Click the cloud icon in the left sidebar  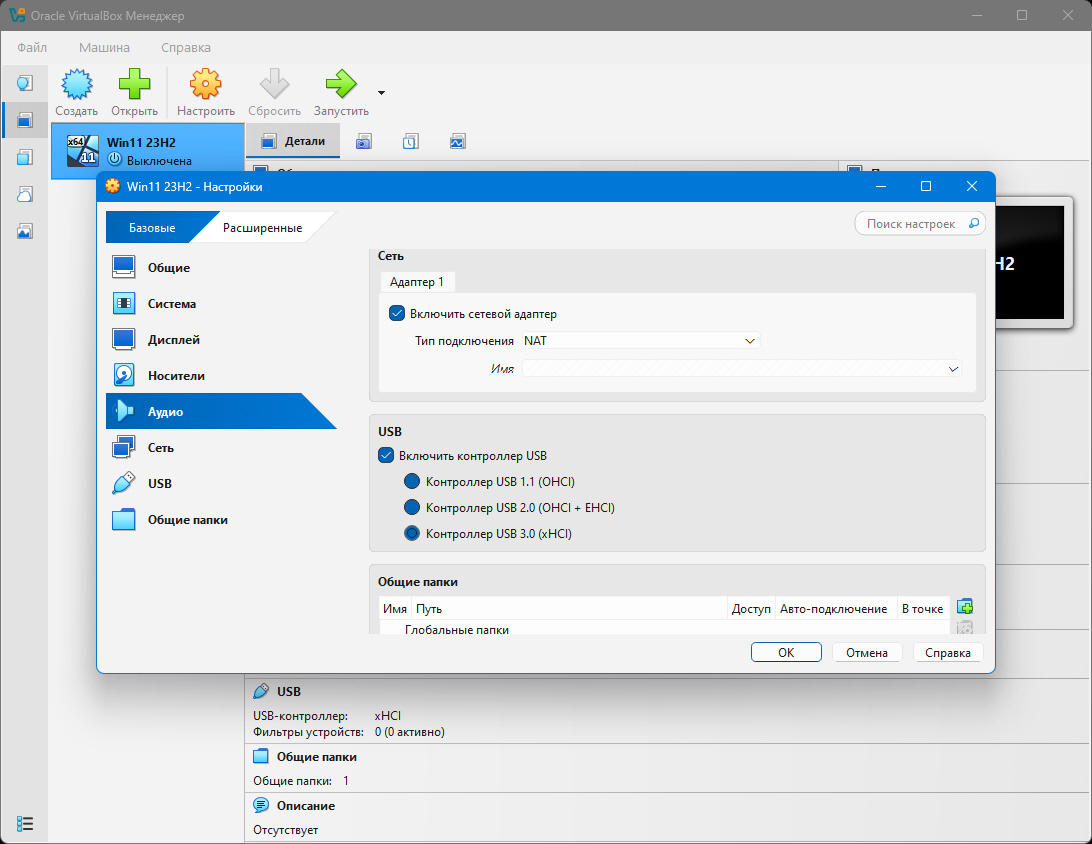[24, 194]
